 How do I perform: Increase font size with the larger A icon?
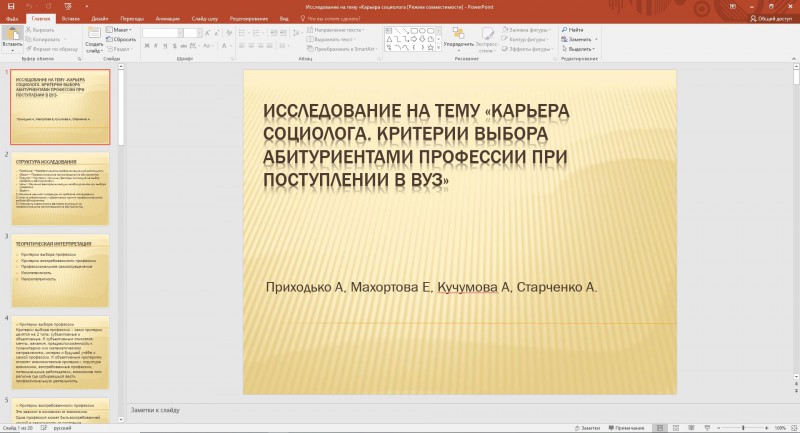pyautogui.click(x=208, y=33)
